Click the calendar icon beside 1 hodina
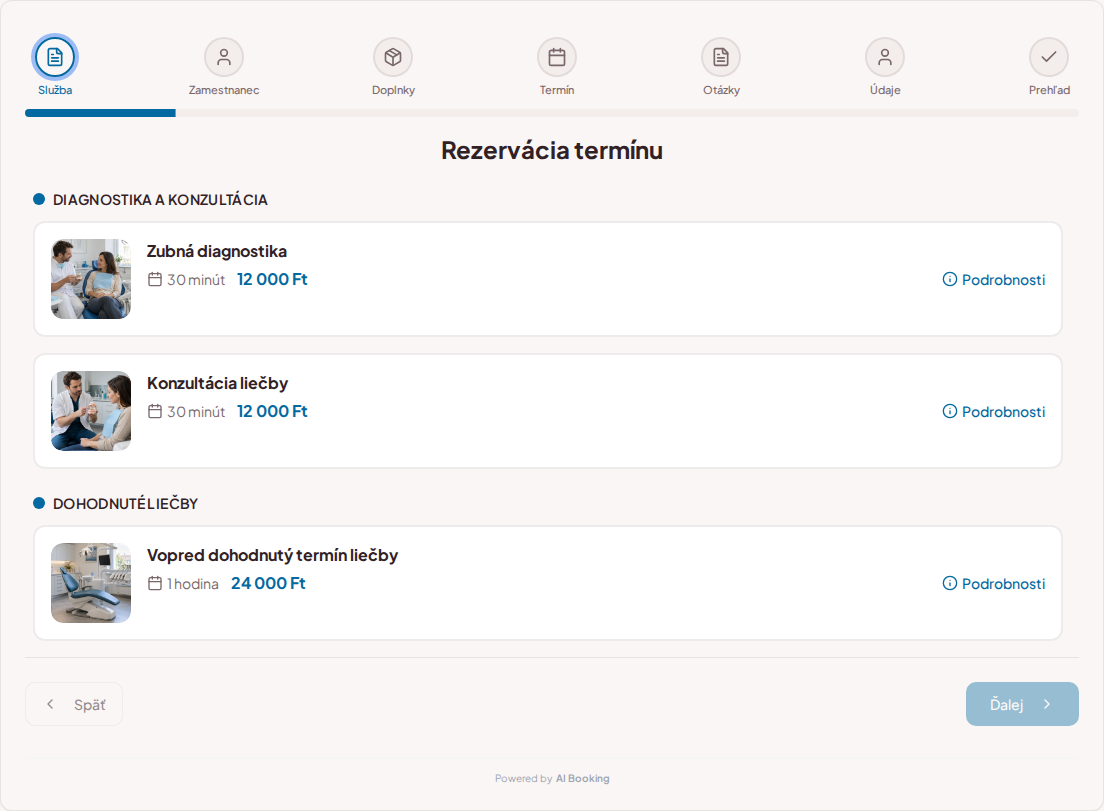1104x811 pixels. [155, 584]
